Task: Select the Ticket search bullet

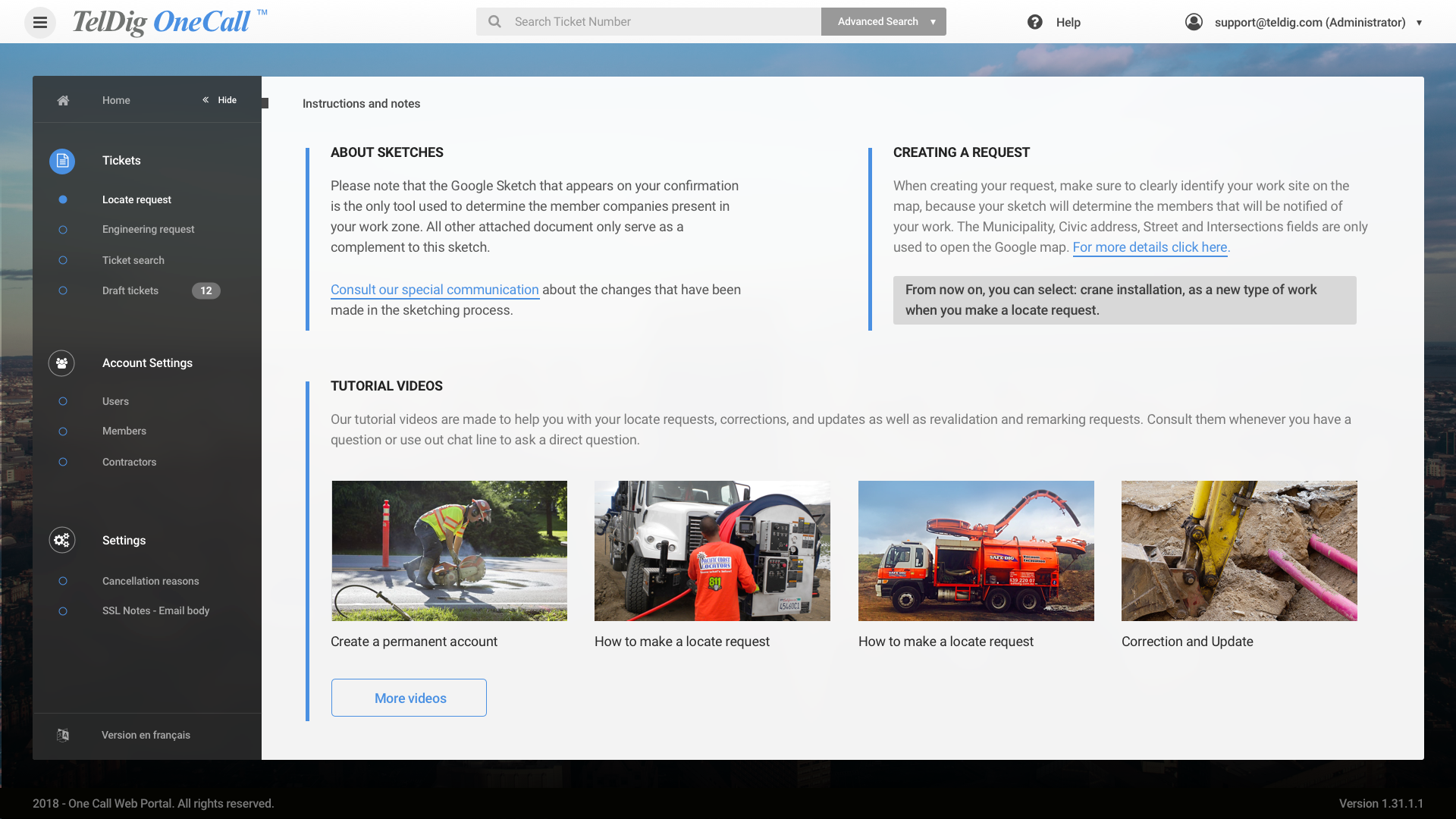Action: (x=63, y=260)
